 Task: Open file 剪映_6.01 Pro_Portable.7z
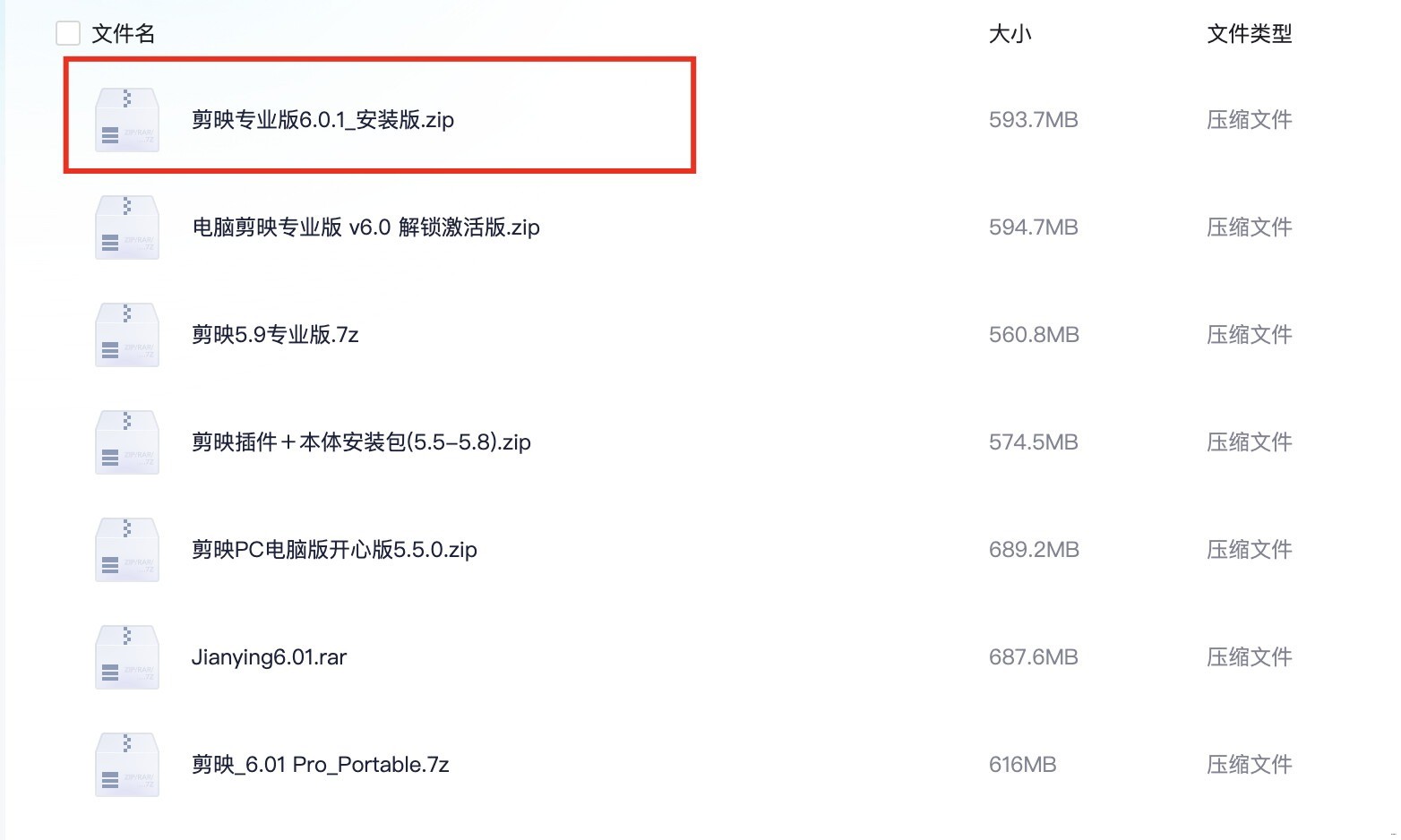click(320, 765)
